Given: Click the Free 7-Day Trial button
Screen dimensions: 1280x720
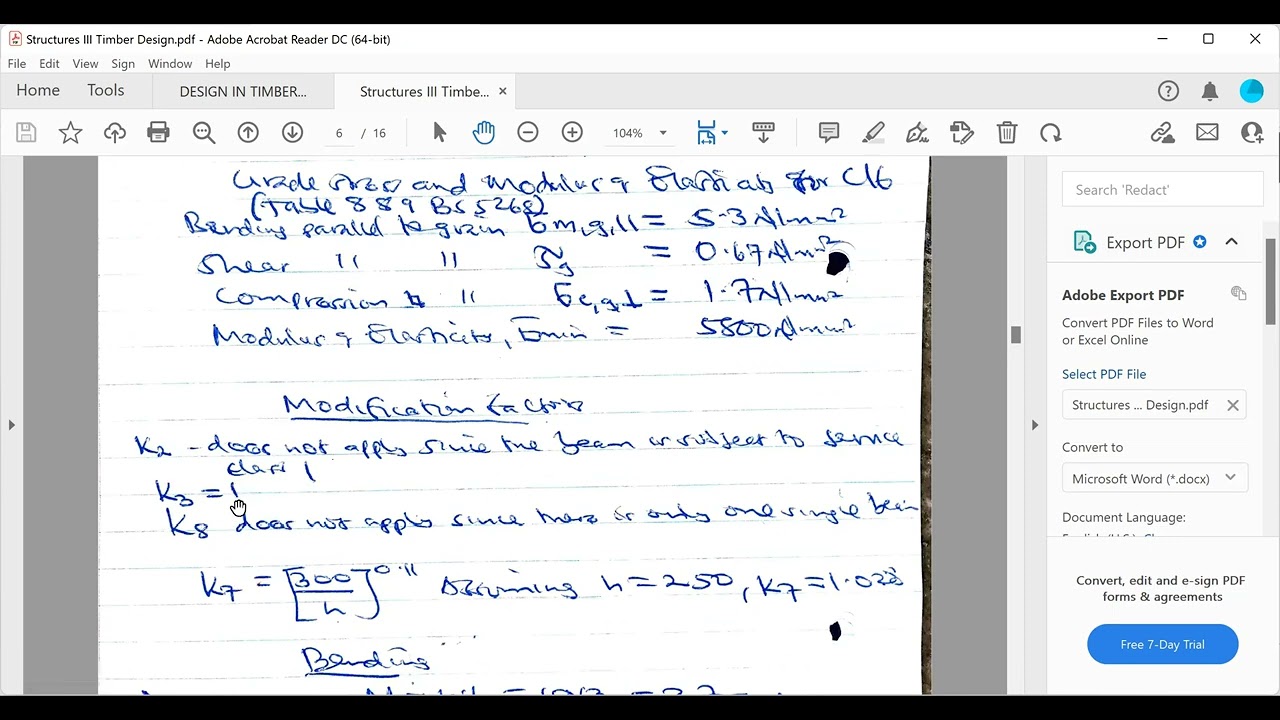Looking at the screenshot, I should tap(1162, 644).
